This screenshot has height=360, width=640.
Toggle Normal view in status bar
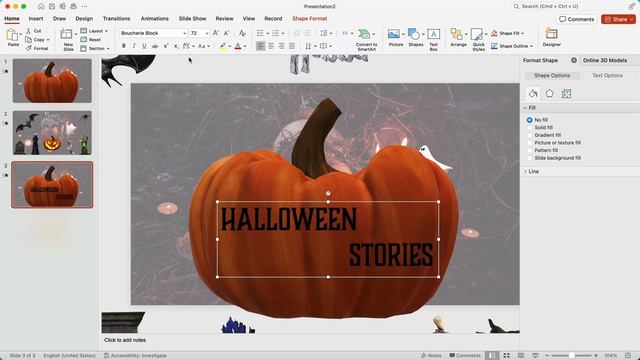492,356
